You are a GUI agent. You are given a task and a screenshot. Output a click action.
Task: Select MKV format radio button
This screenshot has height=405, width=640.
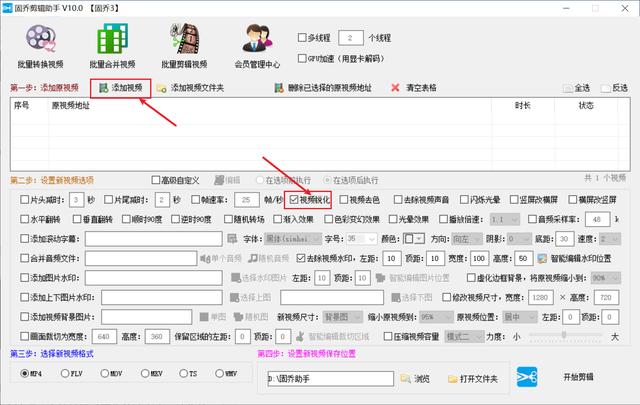pos(144,373)
